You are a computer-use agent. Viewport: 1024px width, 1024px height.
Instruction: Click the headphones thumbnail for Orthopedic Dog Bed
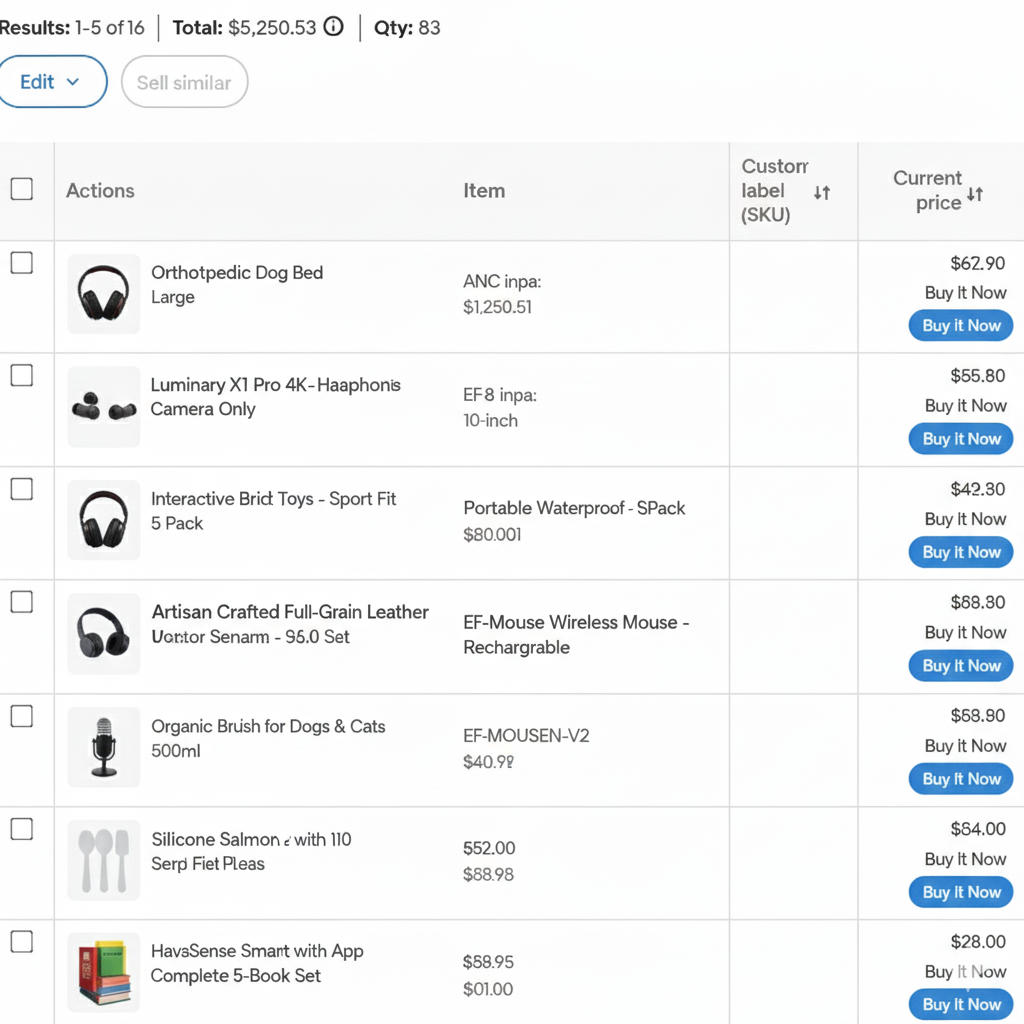click(x=103, y=293)
